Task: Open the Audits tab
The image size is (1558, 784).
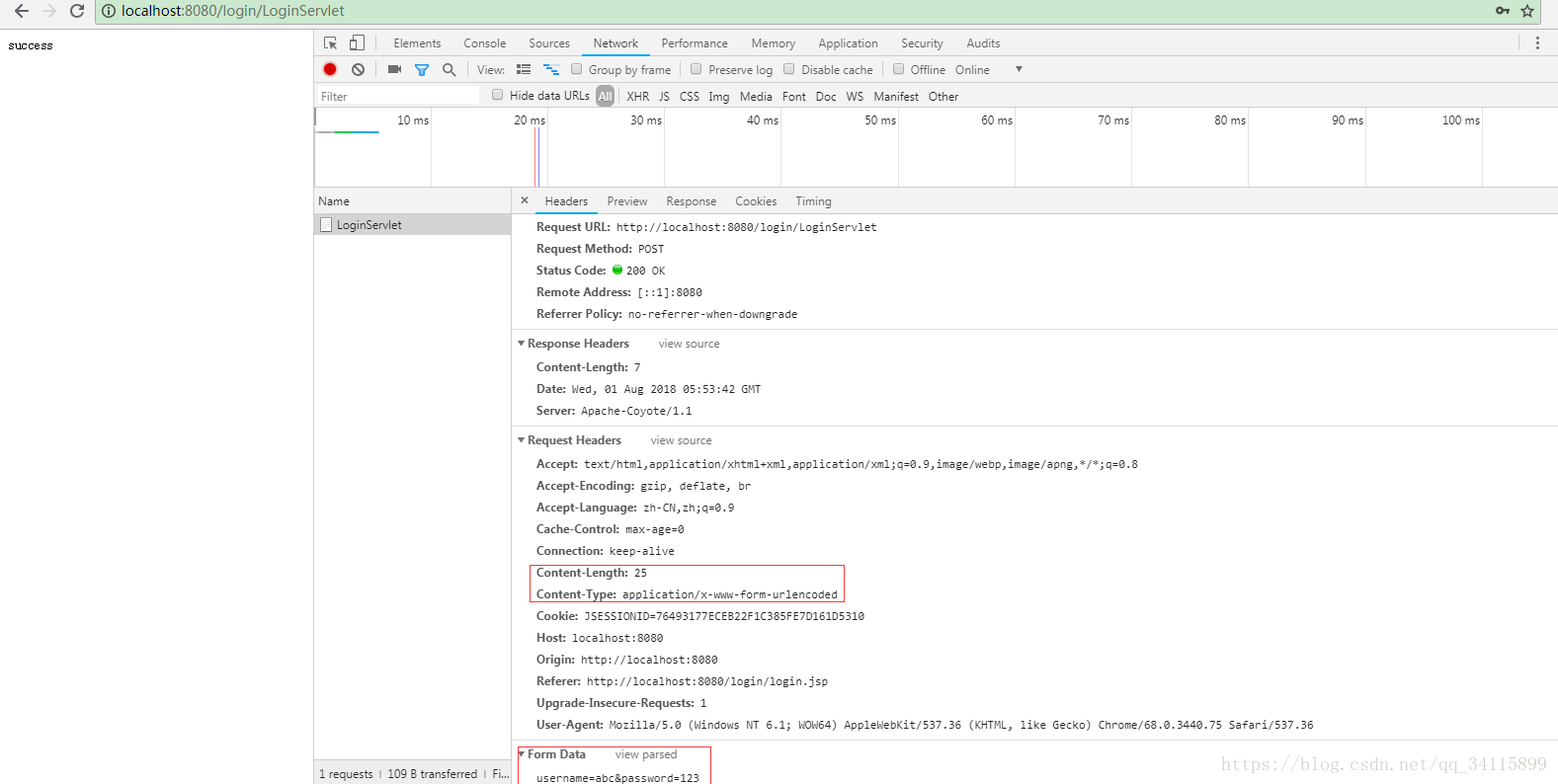Action: coord(983,43)
